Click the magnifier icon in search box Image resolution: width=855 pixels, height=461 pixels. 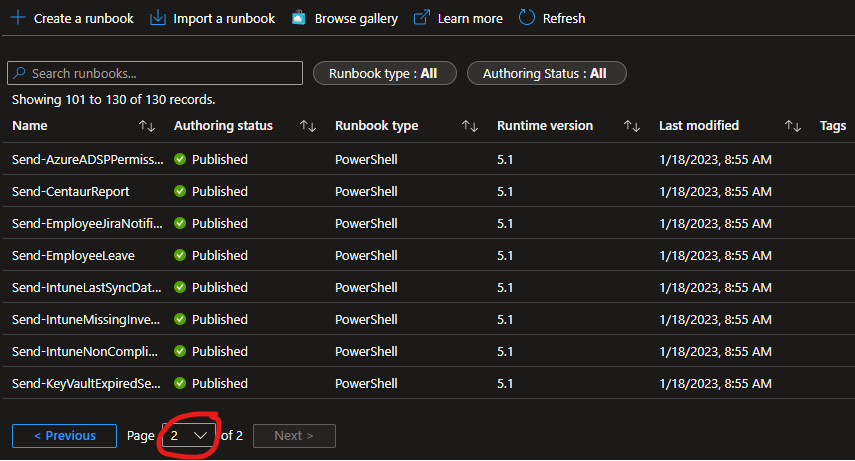[19, 73]
